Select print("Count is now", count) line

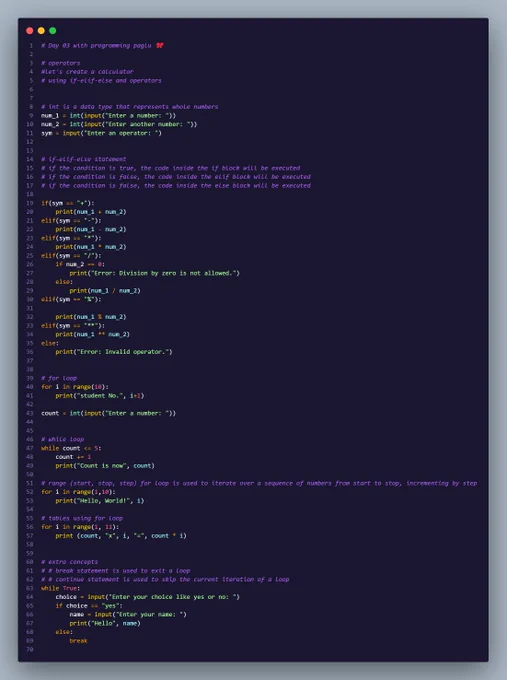[x=105, y=466]
